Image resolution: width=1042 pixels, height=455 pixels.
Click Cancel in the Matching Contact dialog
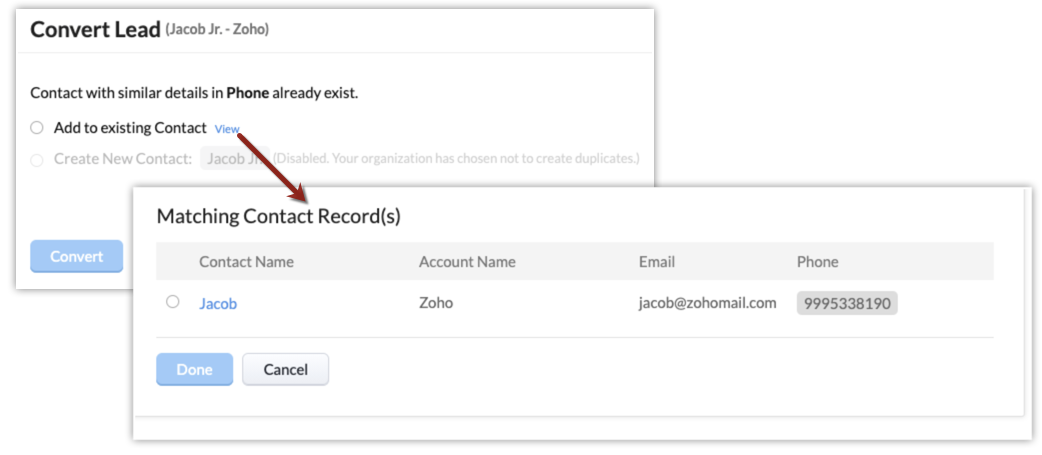(x=285, y=369)
